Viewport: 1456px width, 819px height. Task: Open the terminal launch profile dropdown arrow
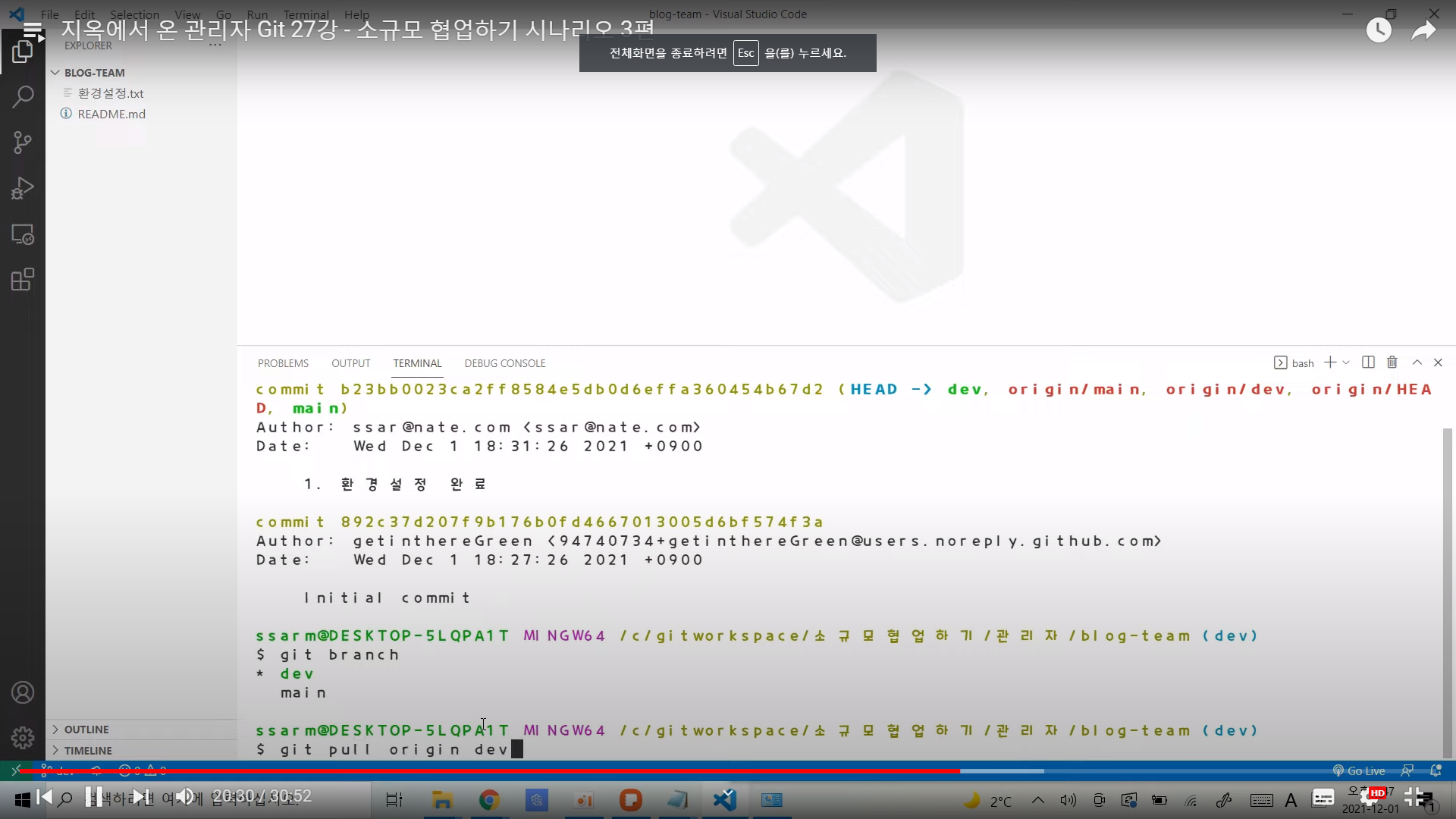[x=1346, y=362]
